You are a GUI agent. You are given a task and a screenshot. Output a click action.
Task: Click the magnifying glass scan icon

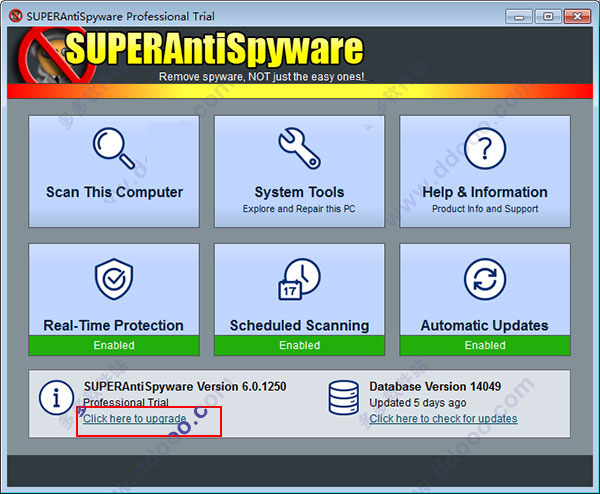pyautogui.click(x=114, y=148)
